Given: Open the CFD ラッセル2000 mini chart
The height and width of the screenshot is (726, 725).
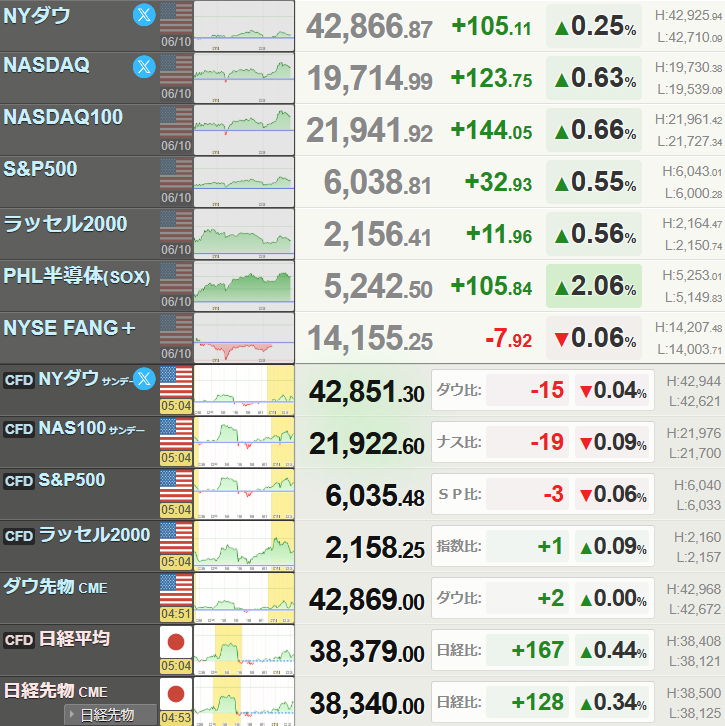Looking at the screenshot, I should pyautogui.click(x=244, y=546).
